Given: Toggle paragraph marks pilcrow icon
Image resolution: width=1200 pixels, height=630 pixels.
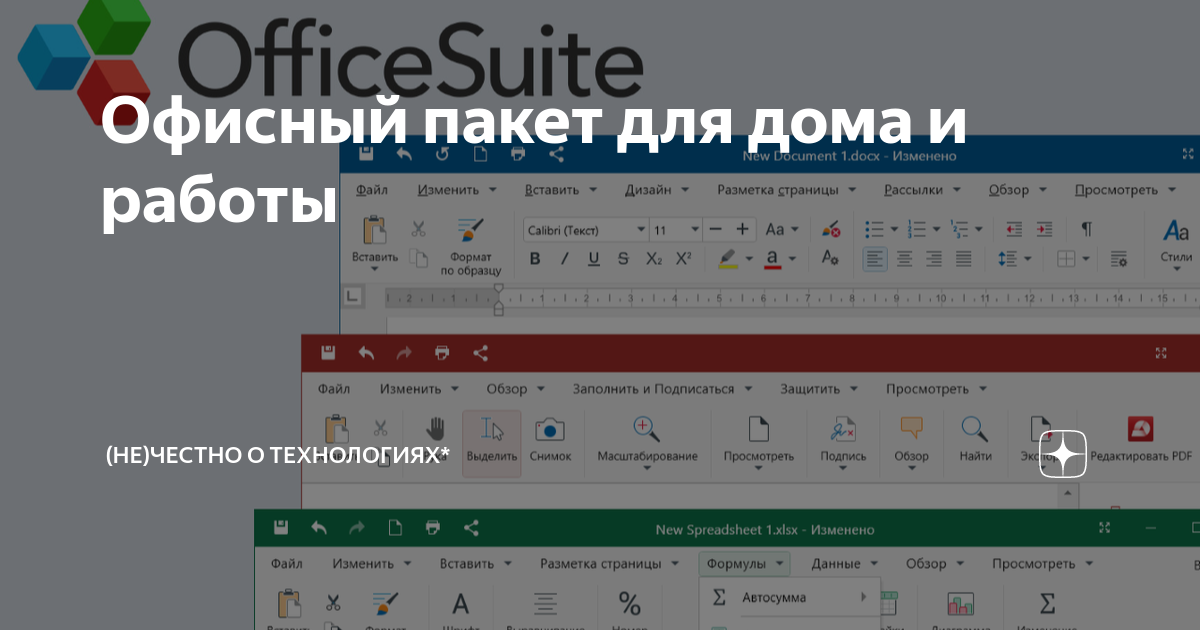Looking at the screenshot, I should coord(1086,229).
